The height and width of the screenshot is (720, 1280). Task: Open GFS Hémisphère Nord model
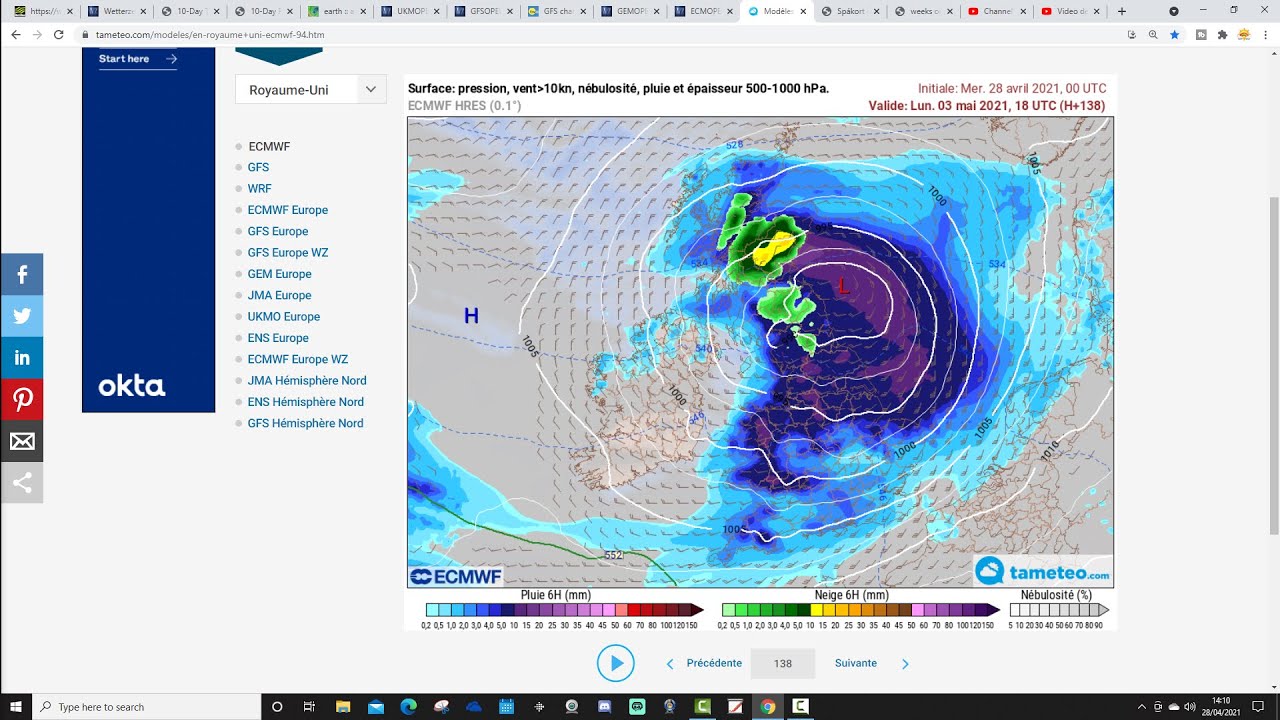305,424
